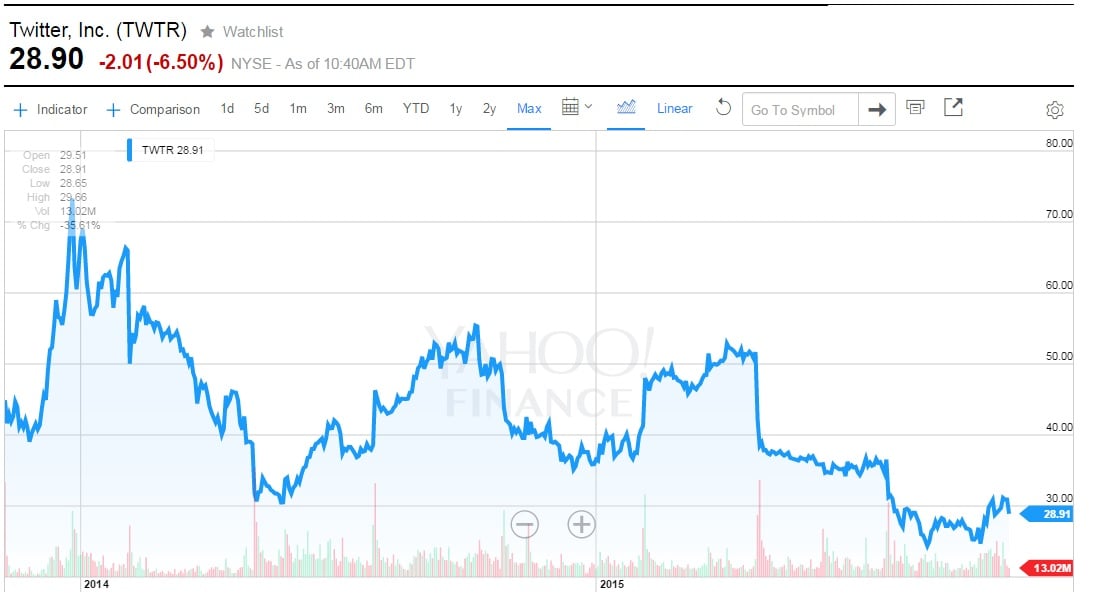This screenshot has width=1107, height=597.
Task: Add a Comparison symbol
Action: 153,109
